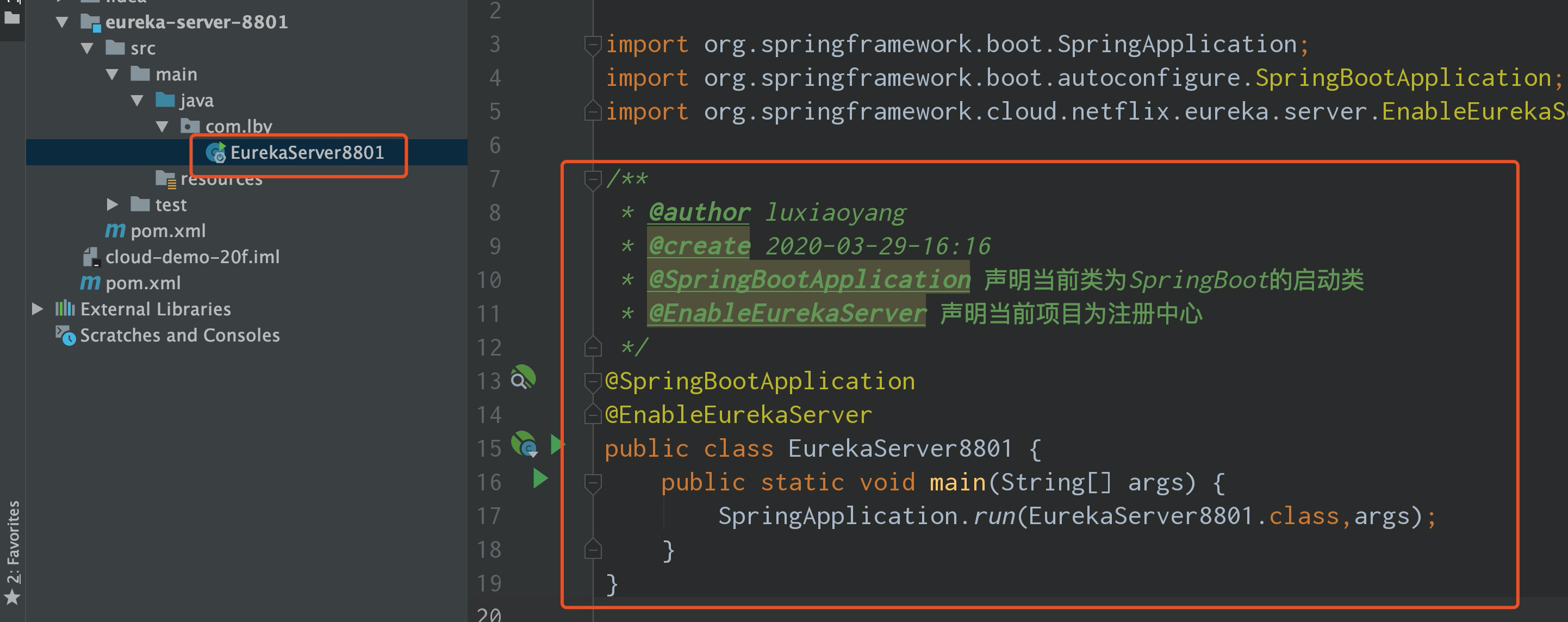Open the Scratches and Consoles node
Image resolution: width=1568 pixels, height=622 pixels.
(x=179, y=335)
